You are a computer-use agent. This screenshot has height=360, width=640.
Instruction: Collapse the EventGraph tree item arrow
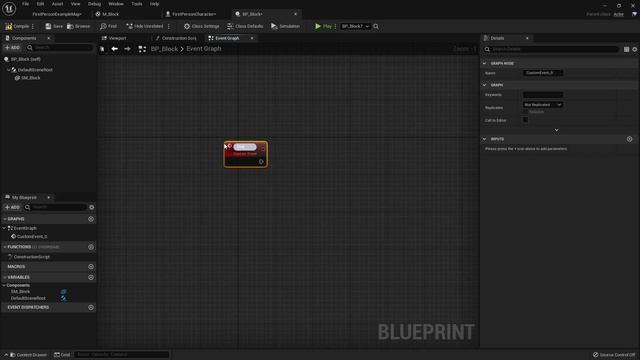[x=4, y=228]
